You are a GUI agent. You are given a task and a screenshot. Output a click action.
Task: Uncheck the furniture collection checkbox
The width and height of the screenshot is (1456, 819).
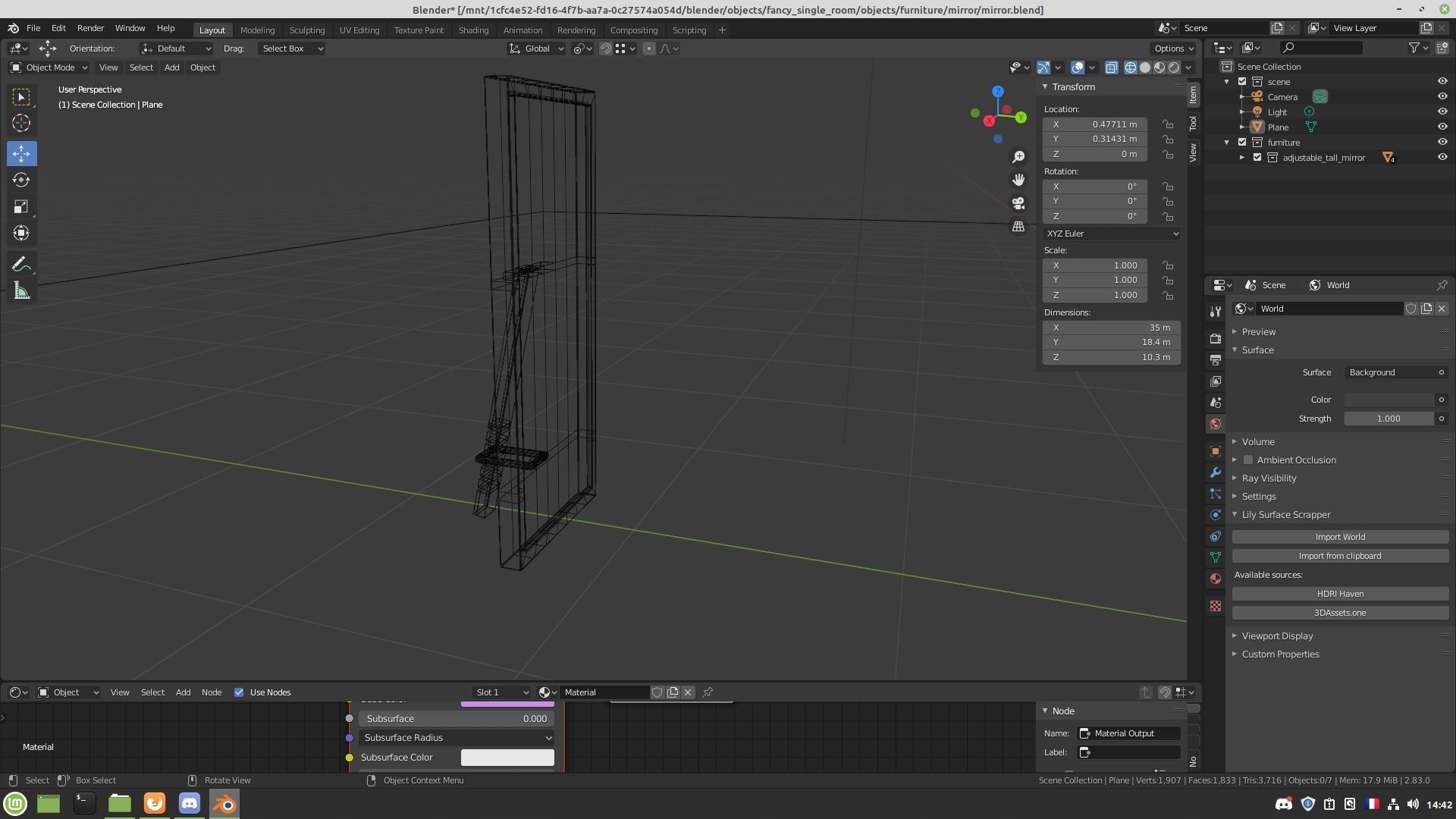click(x=1242, y=143)
